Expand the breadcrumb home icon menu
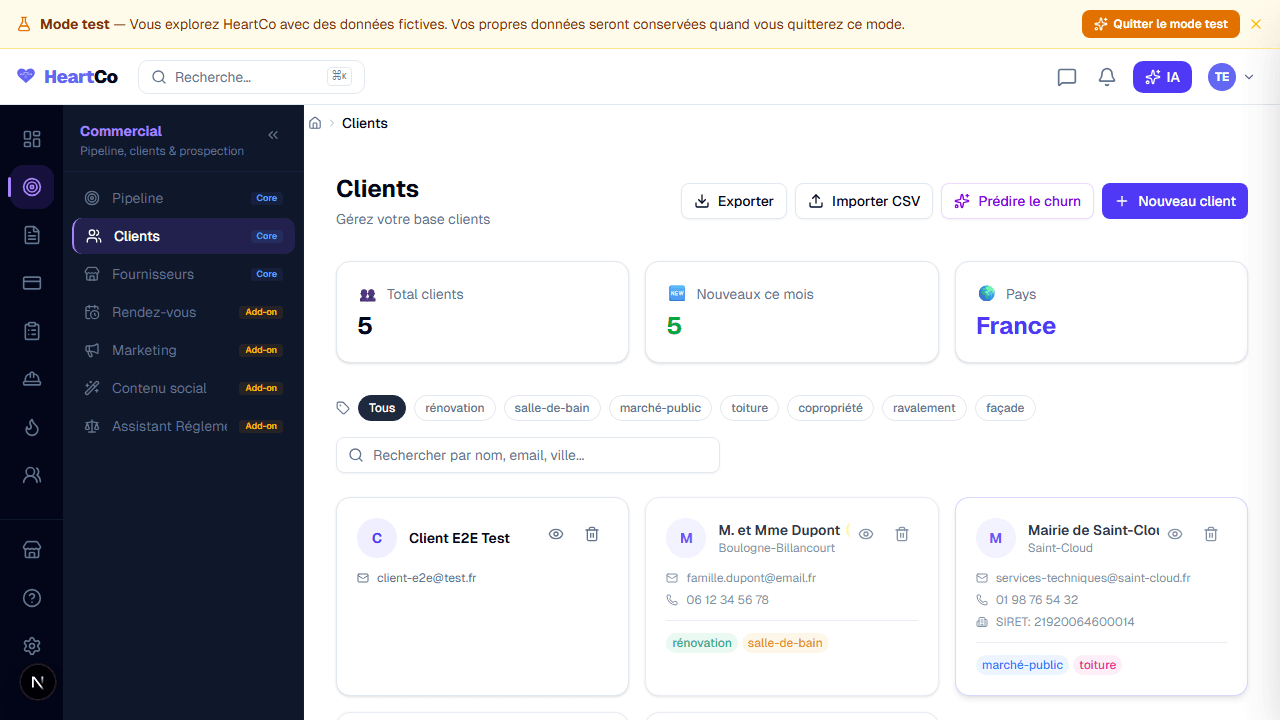This screenshot has width=1280, height=720. click(x=315, y=122)
